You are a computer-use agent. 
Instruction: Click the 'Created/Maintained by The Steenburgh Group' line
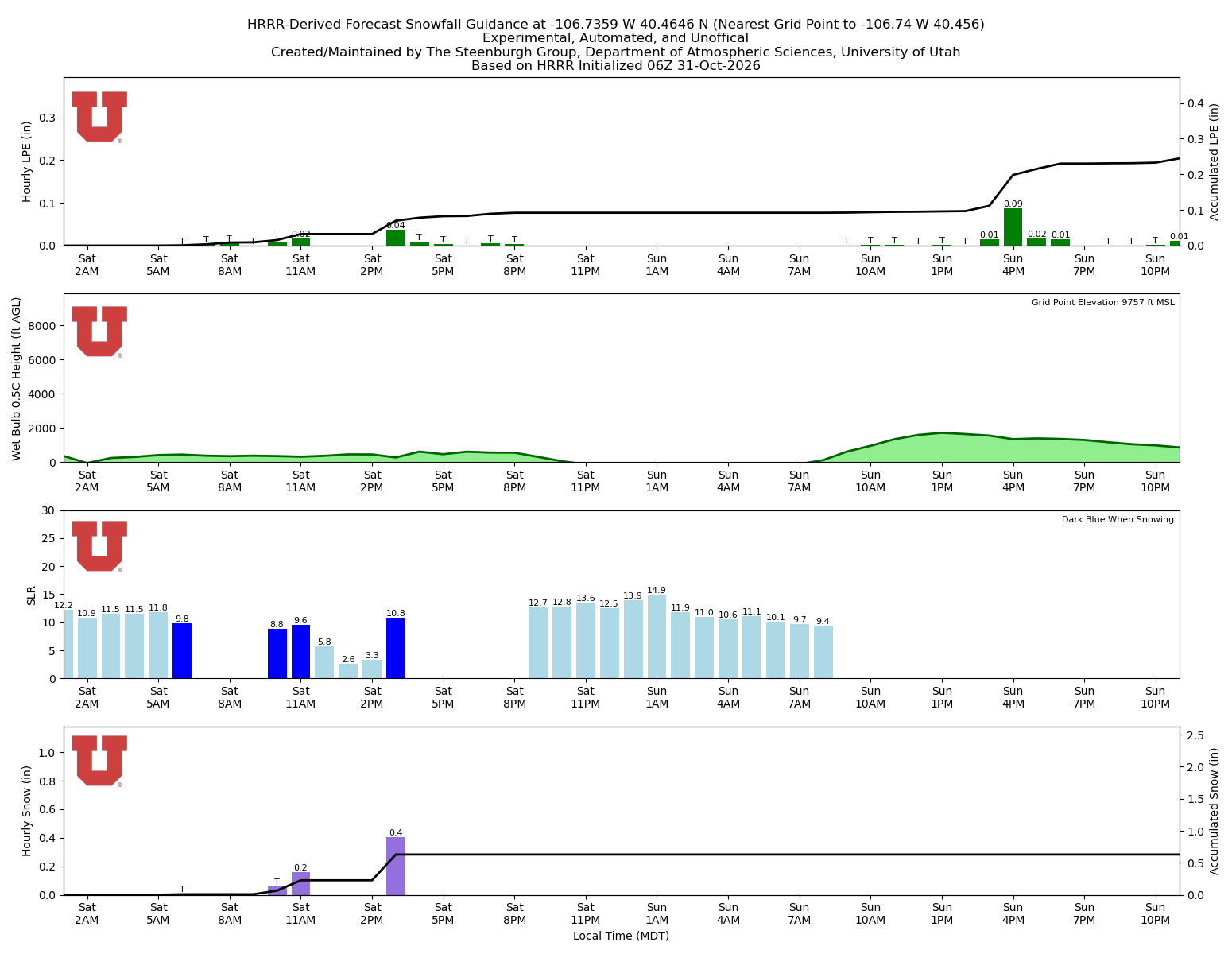click(616, 52)
